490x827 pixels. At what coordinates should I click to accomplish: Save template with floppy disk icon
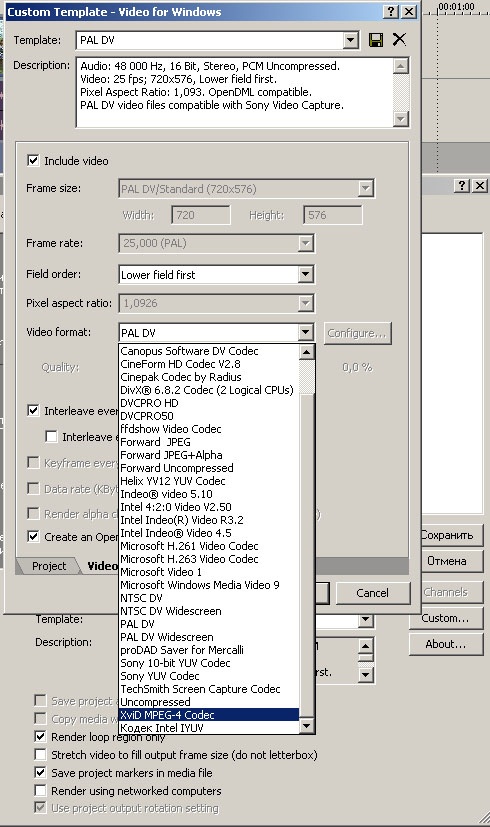(376, 40)
